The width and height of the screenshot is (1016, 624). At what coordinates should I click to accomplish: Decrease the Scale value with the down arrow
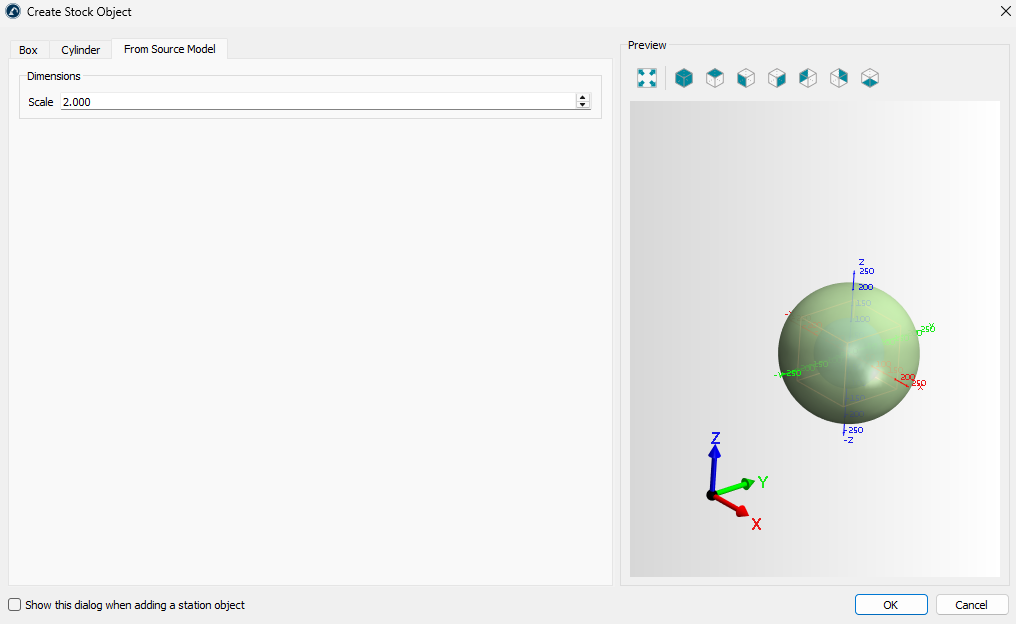[x=582, y=105]
